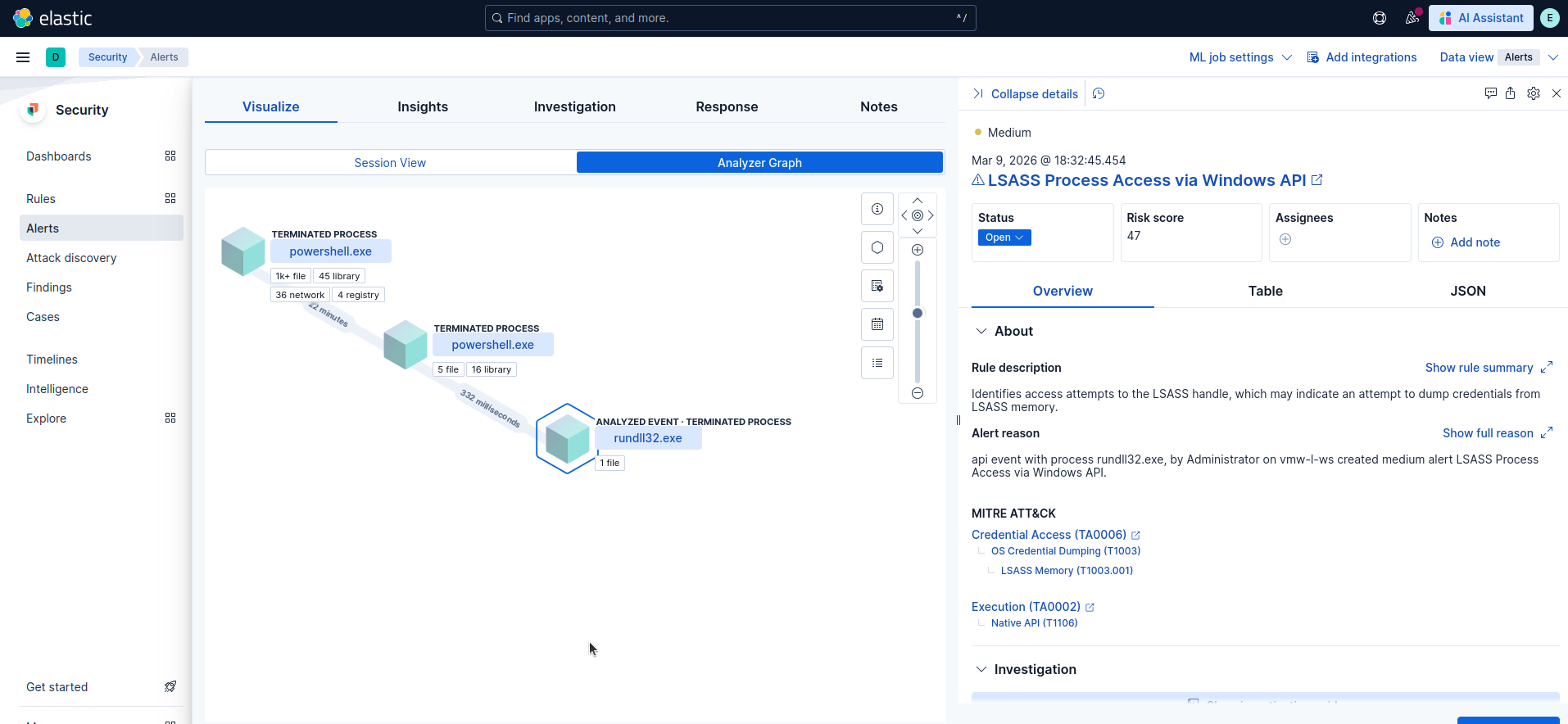The width and height of the screenshot is (1568, 724).
Task: Zoom out on the analyzer graph
Action: [x=918, y=393]
